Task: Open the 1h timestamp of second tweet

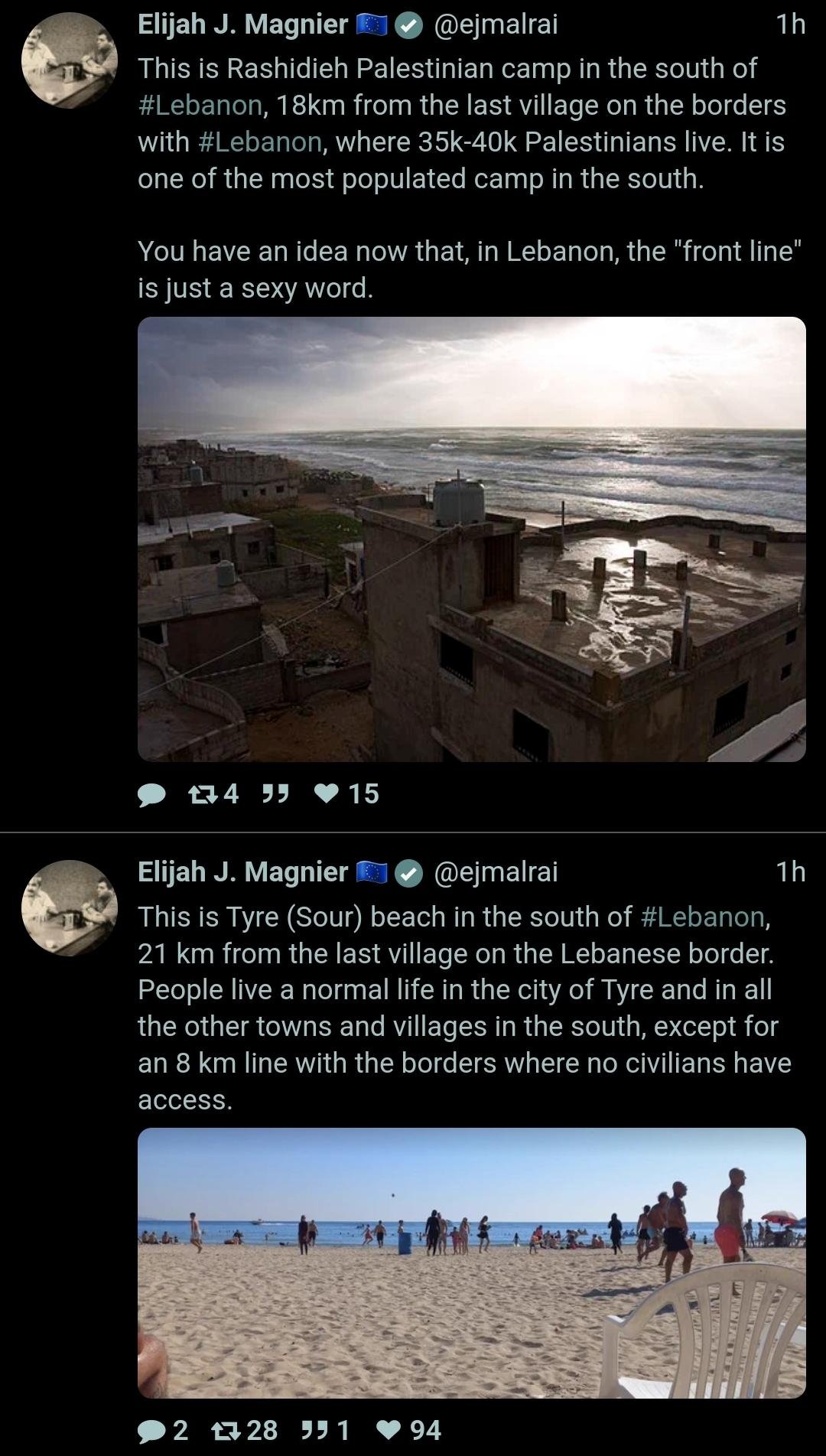Action: click(x=791, y=872)
